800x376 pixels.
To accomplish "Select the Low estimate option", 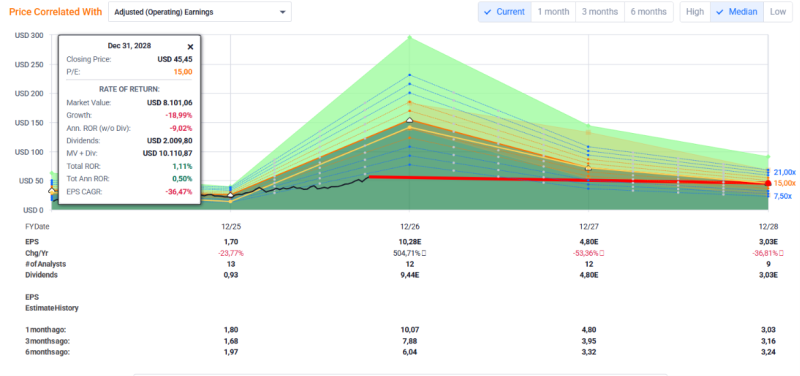I will click(778, 12).
